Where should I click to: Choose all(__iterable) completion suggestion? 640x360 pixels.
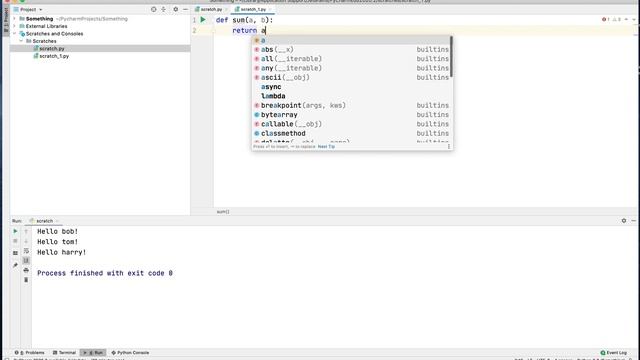pos(351,59)
